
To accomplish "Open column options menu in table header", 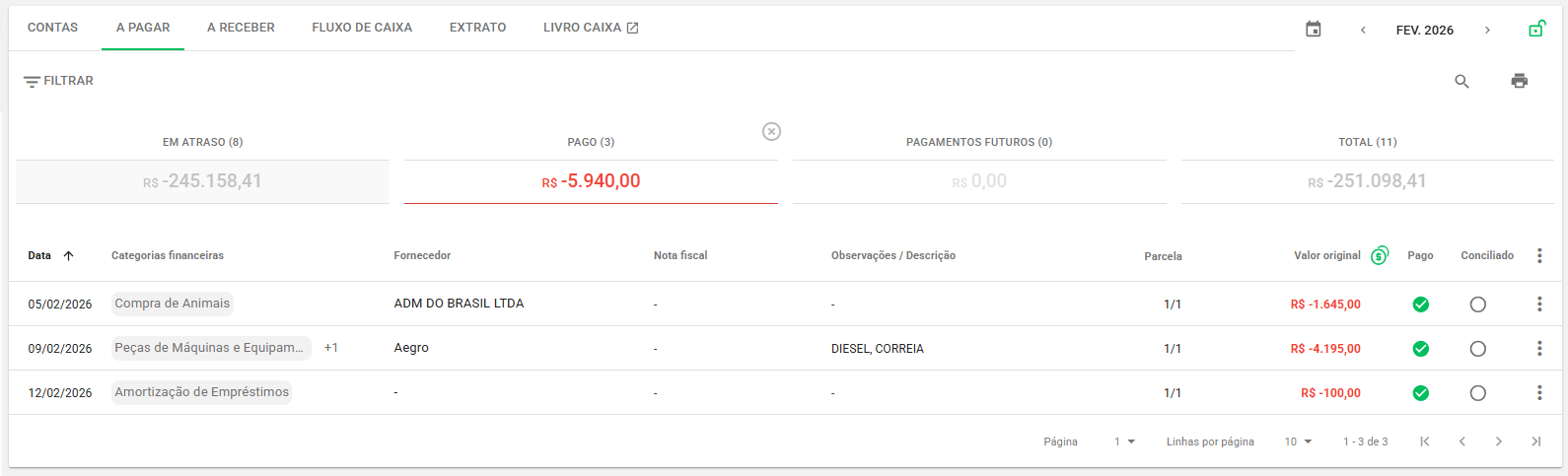I will 1538,255.
